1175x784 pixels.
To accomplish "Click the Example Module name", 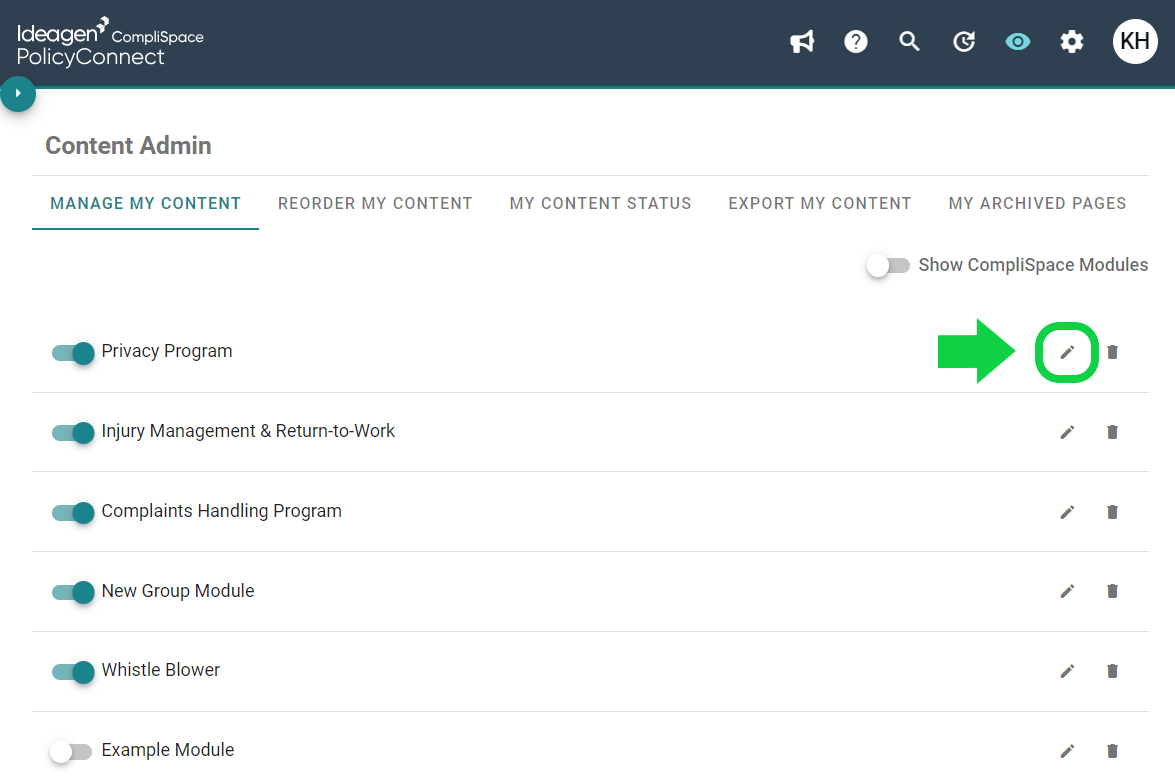I will coord(168,750).
